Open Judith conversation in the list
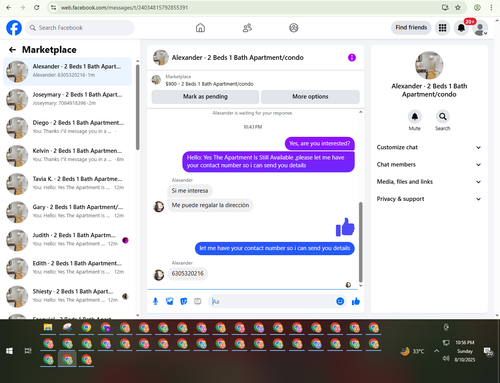The width and height of the screenshot is (500, 383). pyautogui.click(x=68, y=240)
